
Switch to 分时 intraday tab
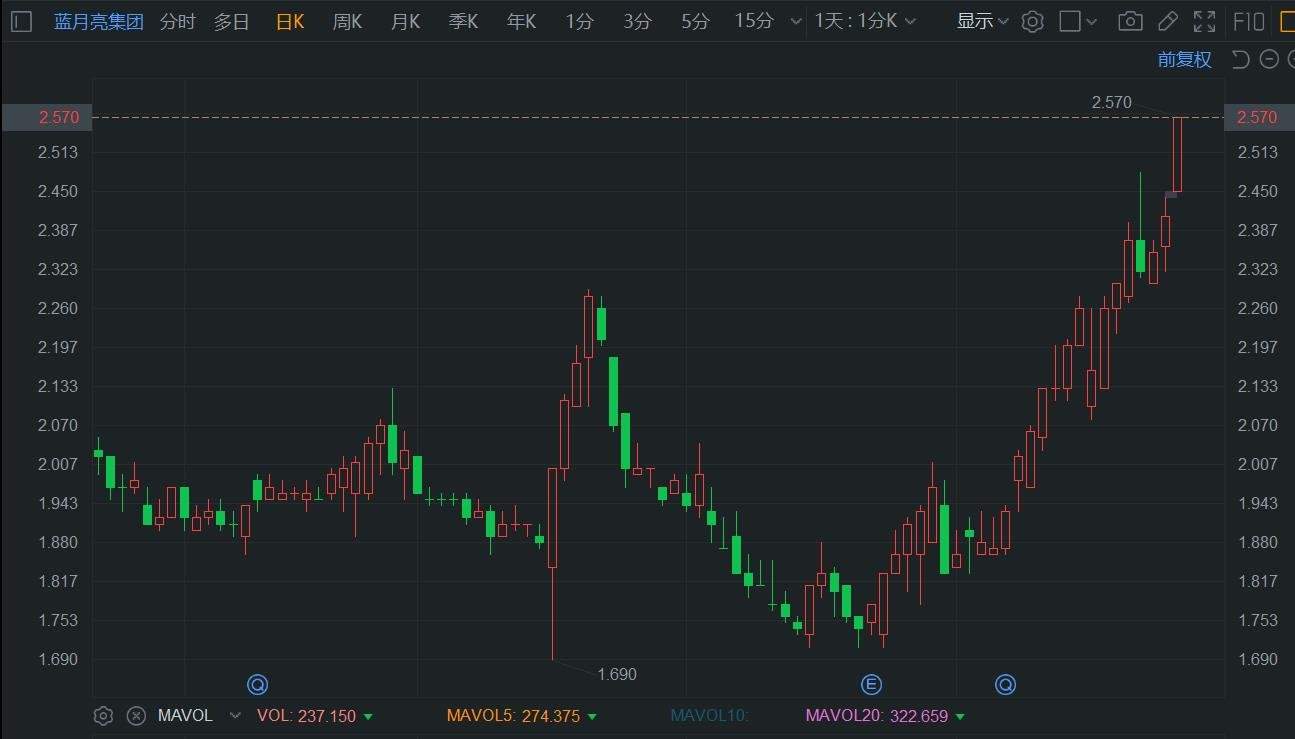(x=177, y=21)
